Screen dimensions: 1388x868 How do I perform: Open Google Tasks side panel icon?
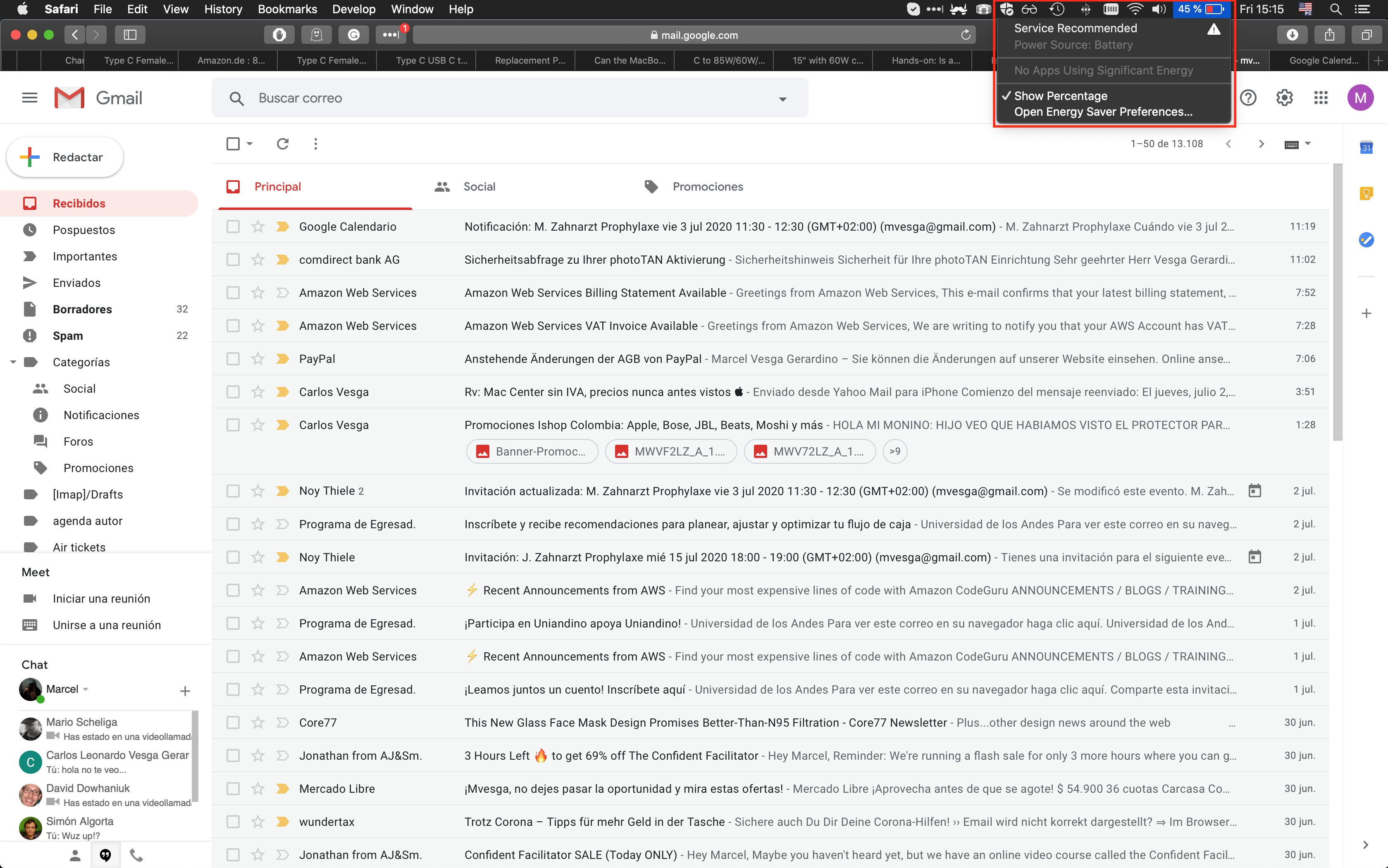(1366, 239)
